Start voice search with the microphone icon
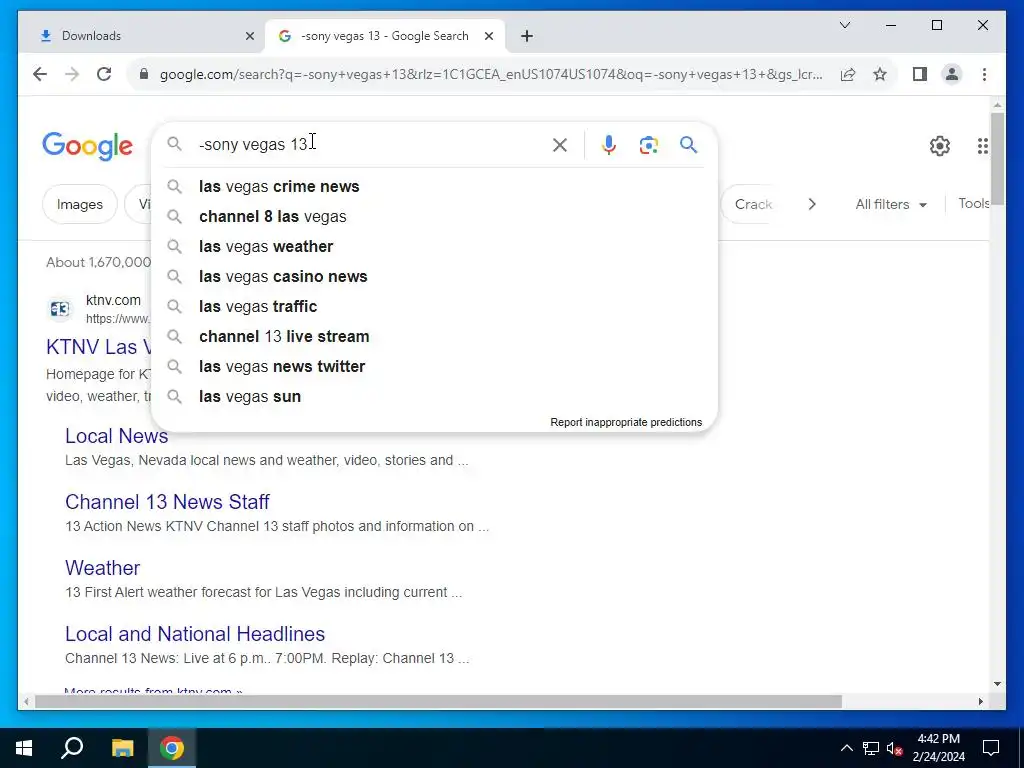1024x768 pixels. (x=609, y=145)
